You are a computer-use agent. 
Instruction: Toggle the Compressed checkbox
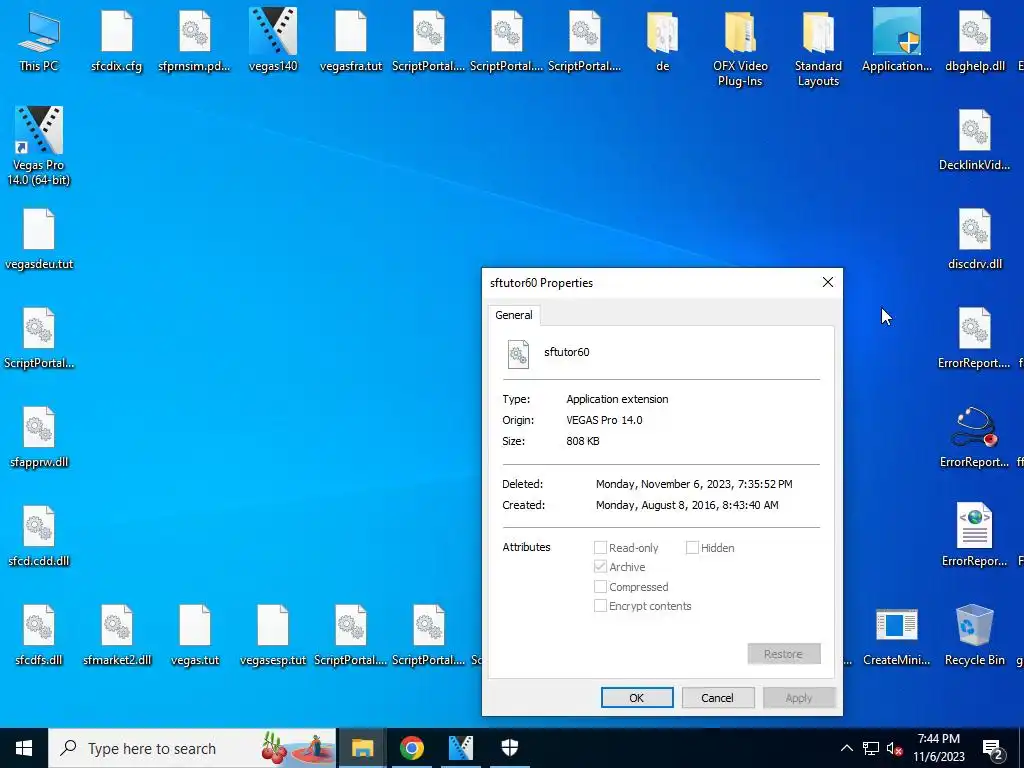click(600, 586)
